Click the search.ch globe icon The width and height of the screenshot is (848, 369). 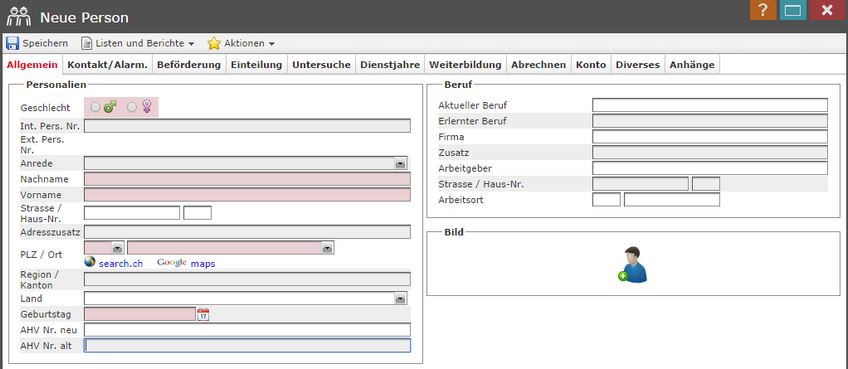[x=90, y=262]
